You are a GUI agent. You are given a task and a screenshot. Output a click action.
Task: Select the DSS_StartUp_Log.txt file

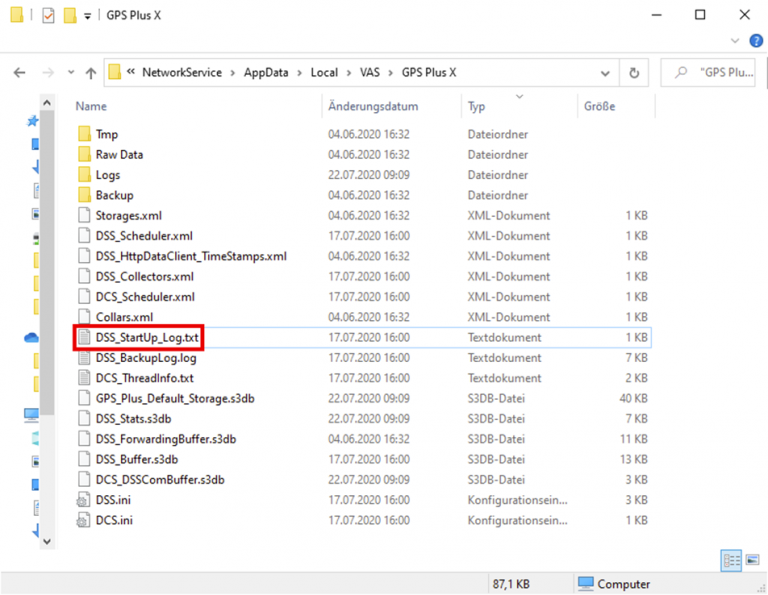click(x=147, y=338)
